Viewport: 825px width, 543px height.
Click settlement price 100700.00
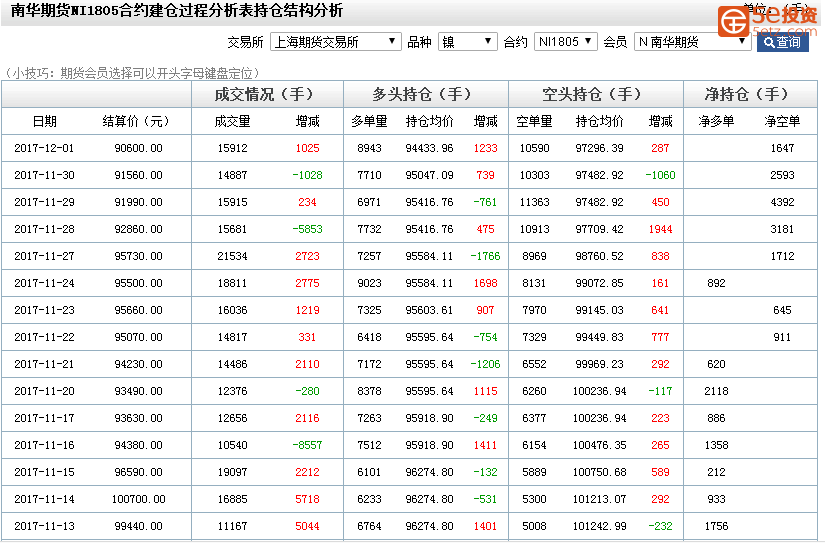[138, 499]
